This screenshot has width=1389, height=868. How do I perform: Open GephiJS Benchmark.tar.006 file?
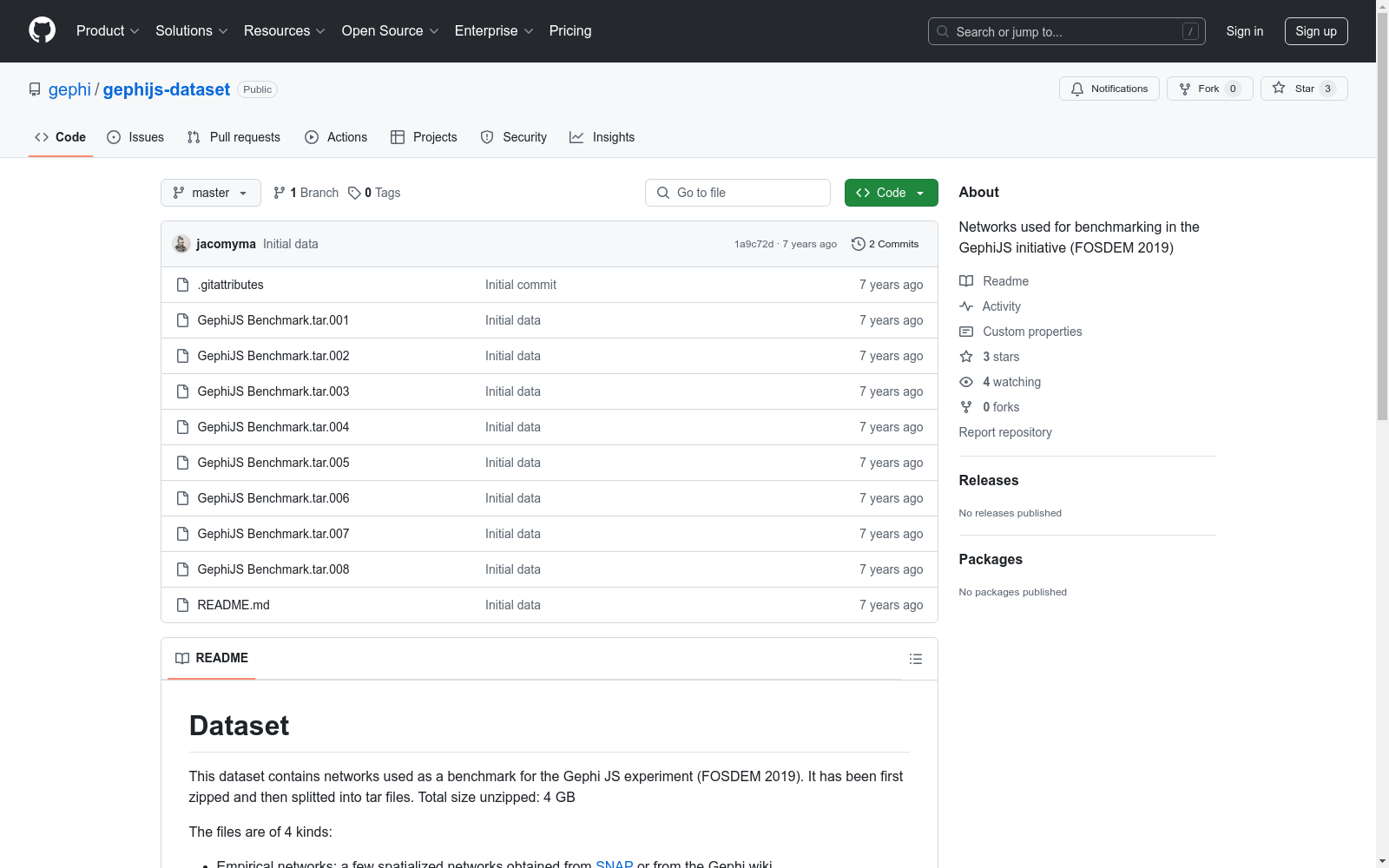tap(273, 498)
